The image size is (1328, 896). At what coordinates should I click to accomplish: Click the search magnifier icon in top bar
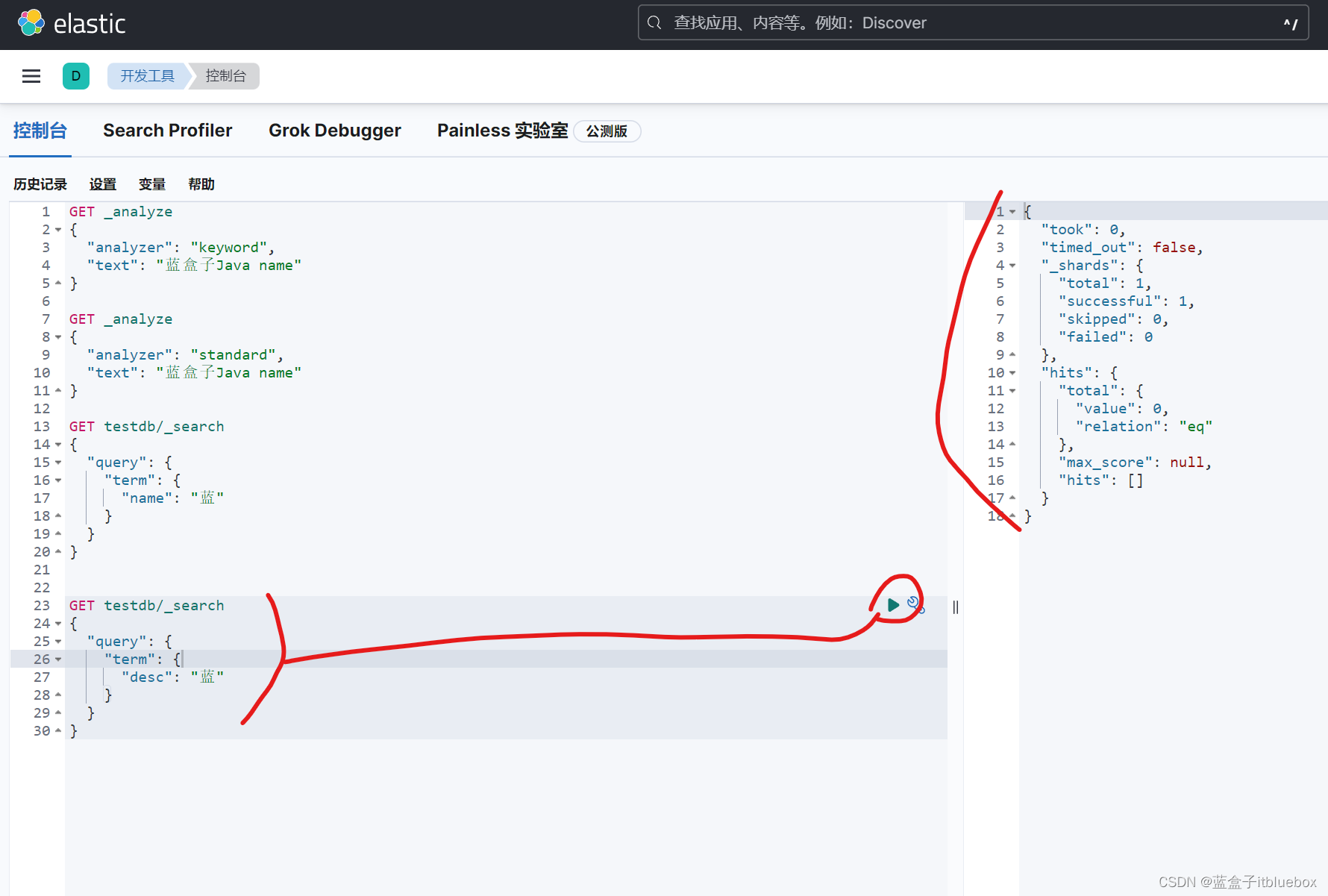point(654,23)
